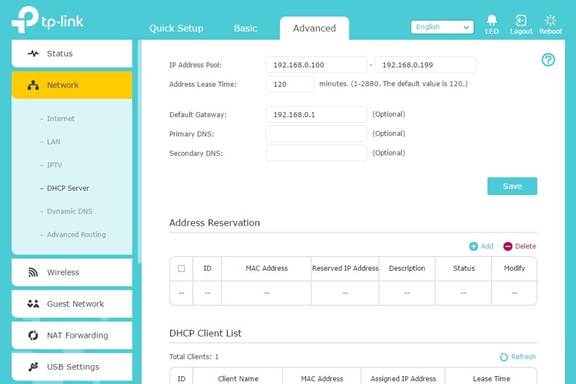The width and height of the screenshot is (576, 384).
Task: Click the tp-link logo
Action: (x=48, y=20)
